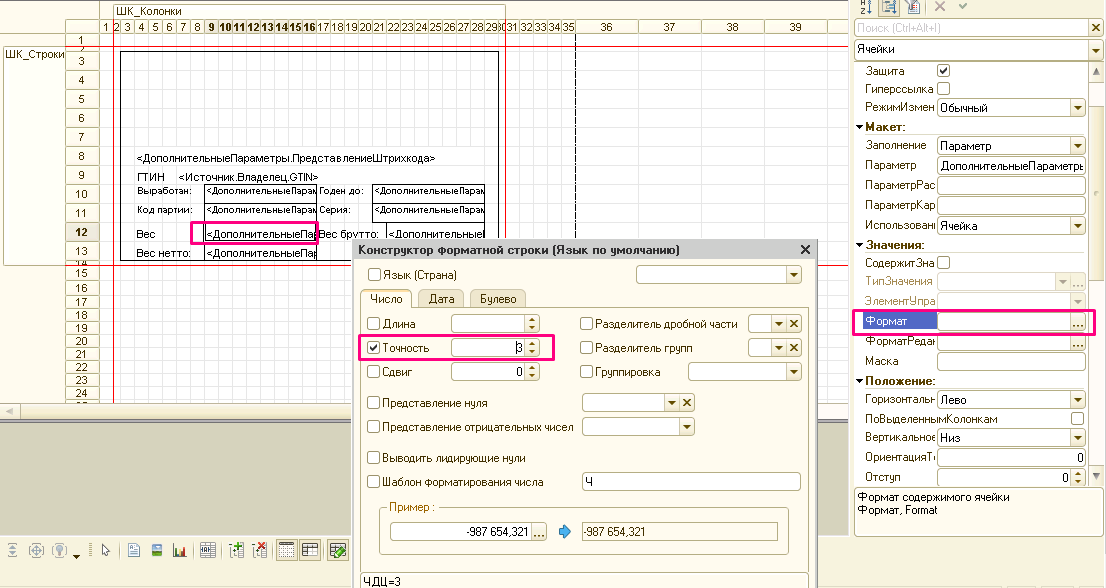Collapse the Положение section

[860, 381]
